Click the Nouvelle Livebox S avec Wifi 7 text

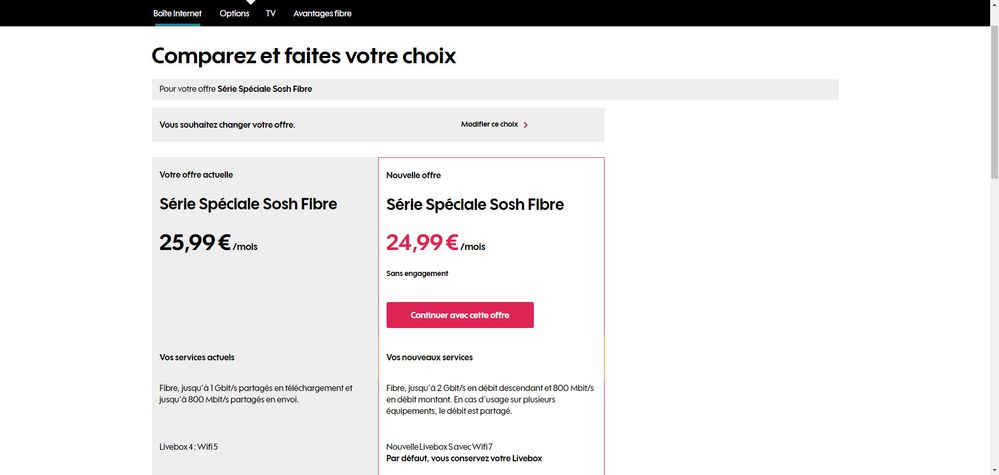440,446
